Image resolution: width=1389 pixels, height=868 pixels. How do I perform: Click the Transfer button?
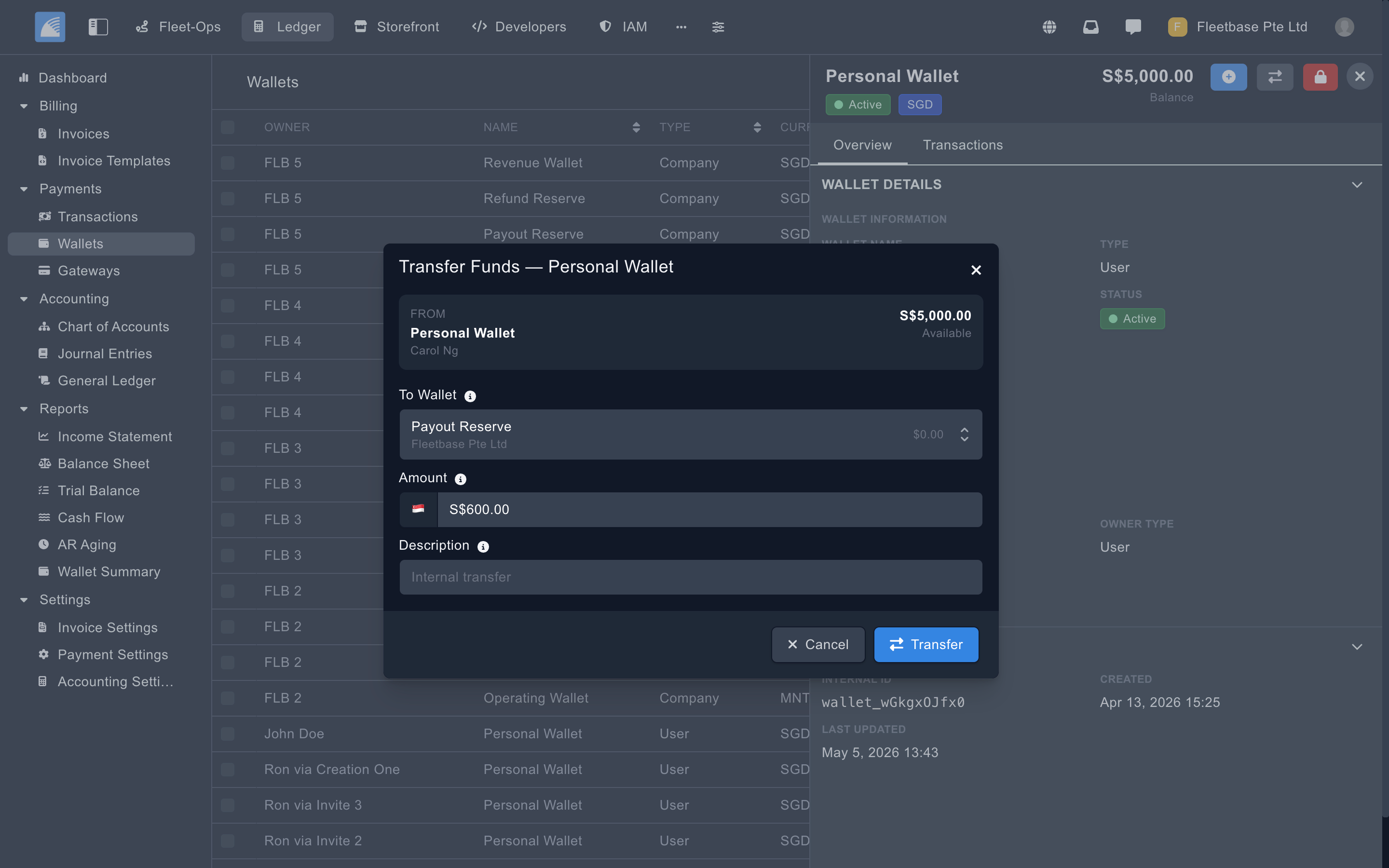[926, 645]
